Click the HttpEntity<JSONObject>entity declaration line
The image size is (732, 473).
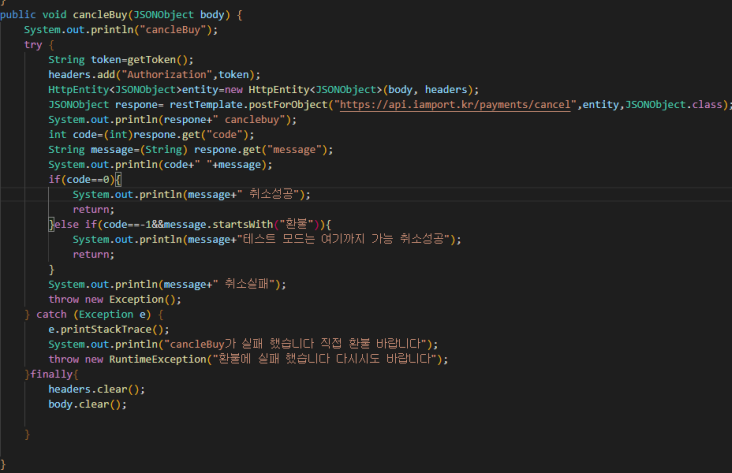point(264,90)
